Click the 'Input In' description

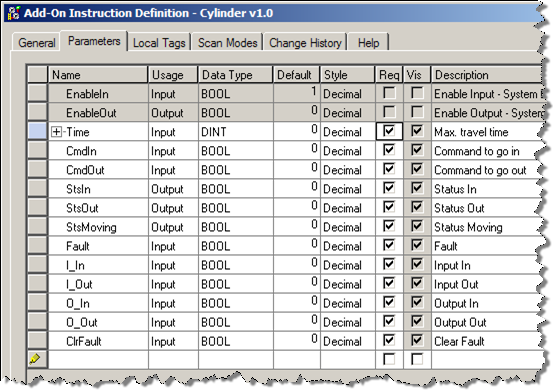452,265
